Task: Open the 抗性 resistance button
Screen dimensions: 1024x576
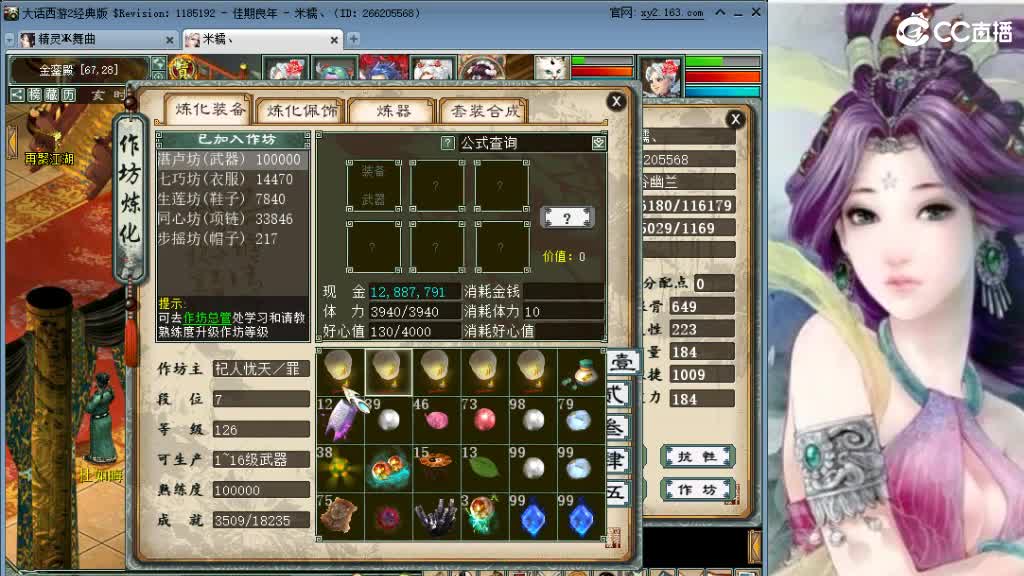Action: [697, 456]
